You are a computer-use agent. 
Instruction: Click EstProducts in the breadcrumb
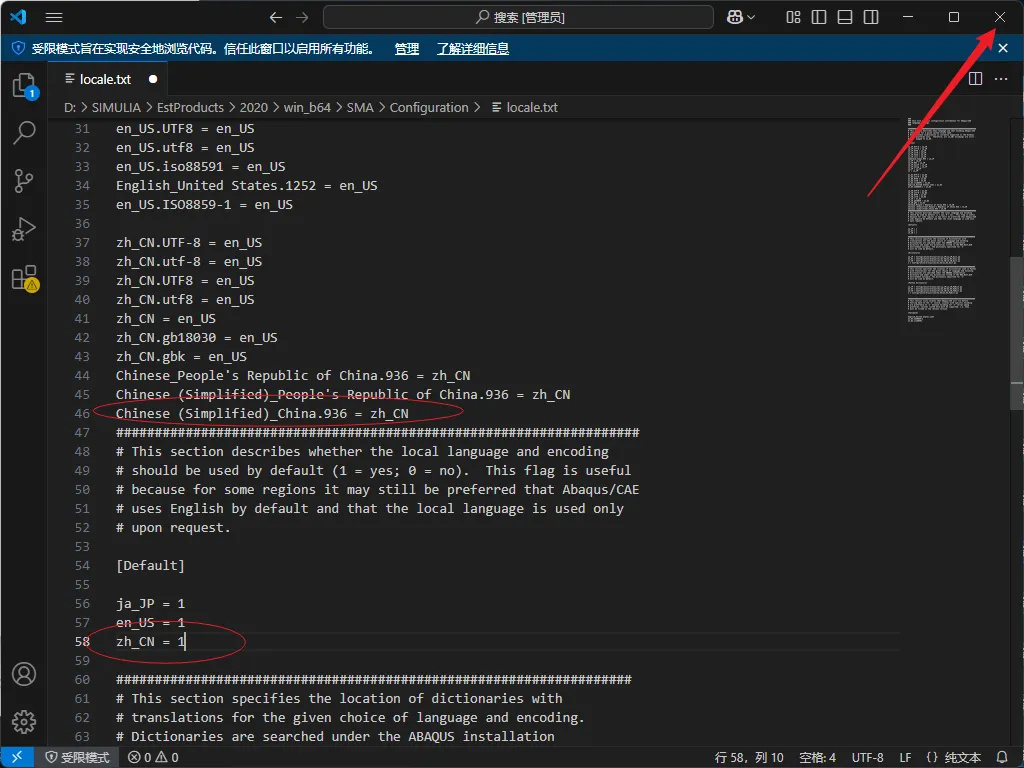coord(190,108)
